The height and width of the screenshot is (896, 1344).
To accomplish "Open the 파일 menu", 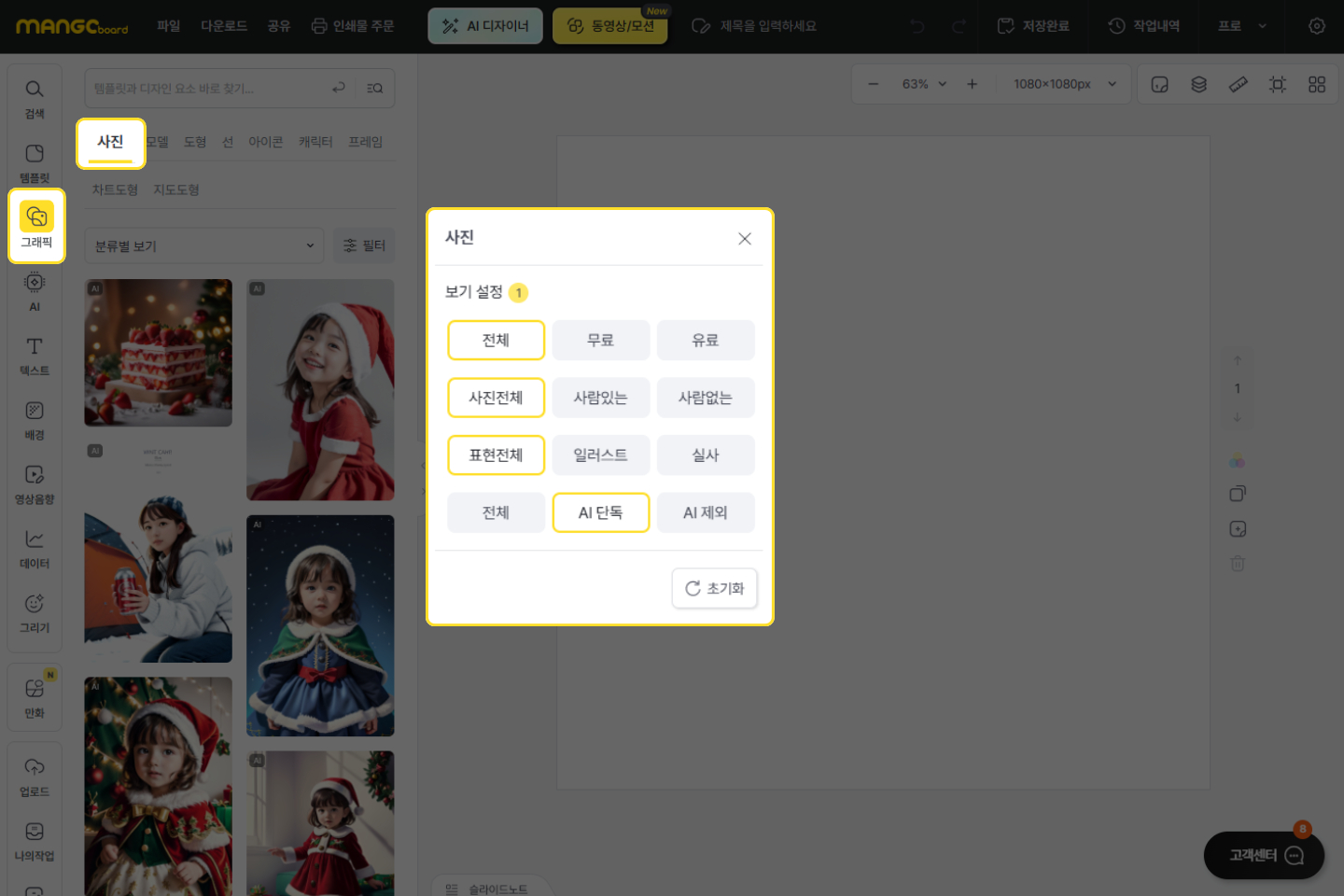I will pyautogui.click(x=168, y=26).
